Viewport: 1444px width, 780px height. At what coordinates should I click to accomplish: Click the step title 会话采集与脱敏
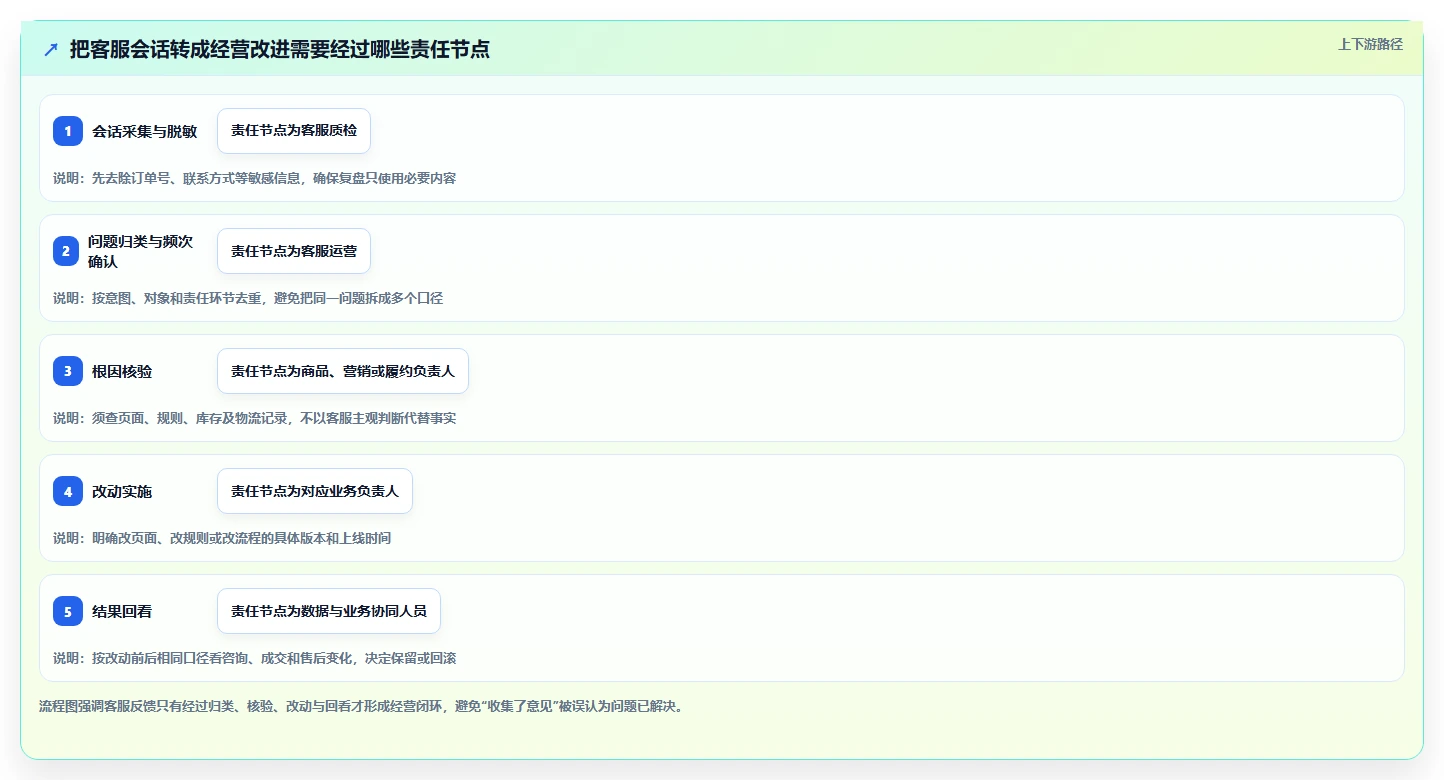coord(145,131)
